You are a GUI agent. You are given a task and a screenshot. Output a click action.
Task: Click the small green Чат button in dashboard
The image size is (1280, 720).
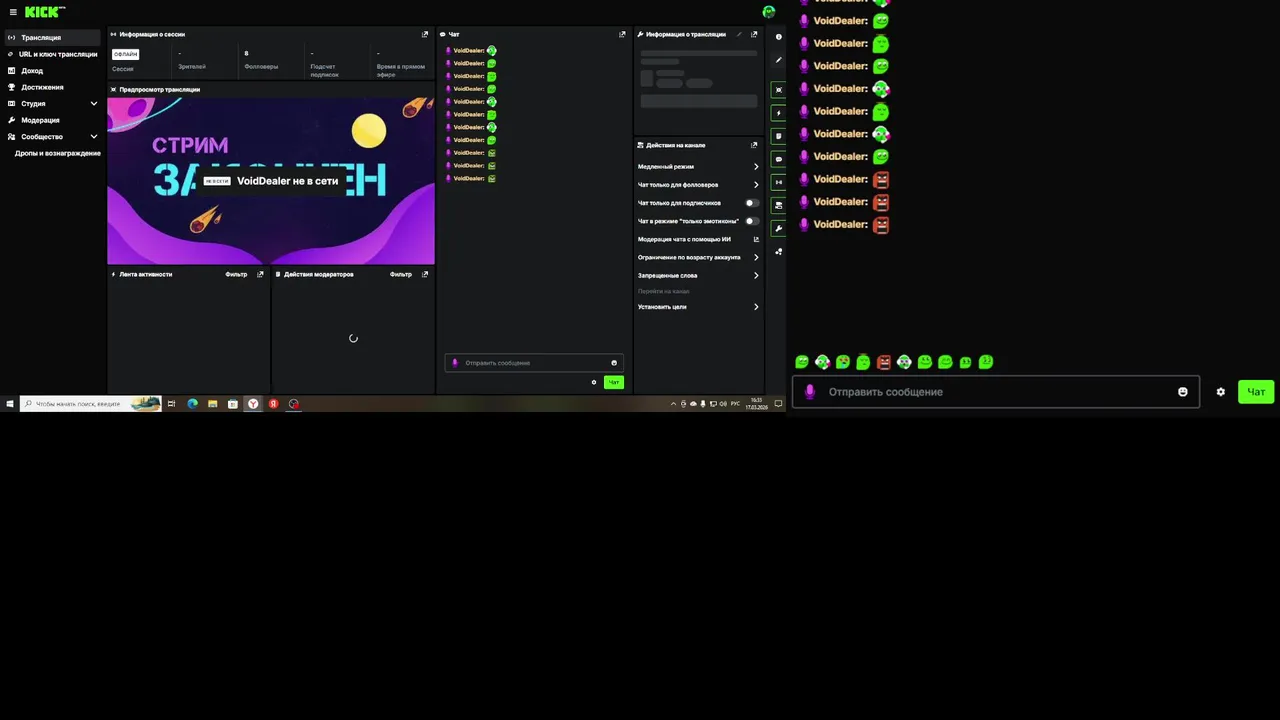coord(613,382)
